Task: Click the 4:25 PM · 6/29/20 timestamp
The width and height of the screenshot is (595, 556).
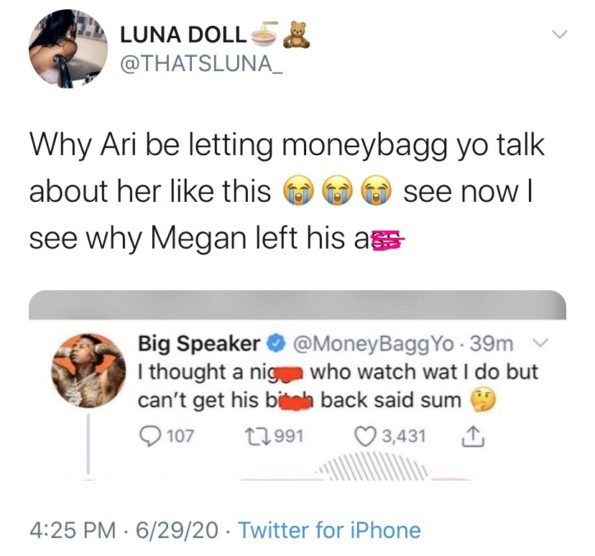Action: point(124,530)
